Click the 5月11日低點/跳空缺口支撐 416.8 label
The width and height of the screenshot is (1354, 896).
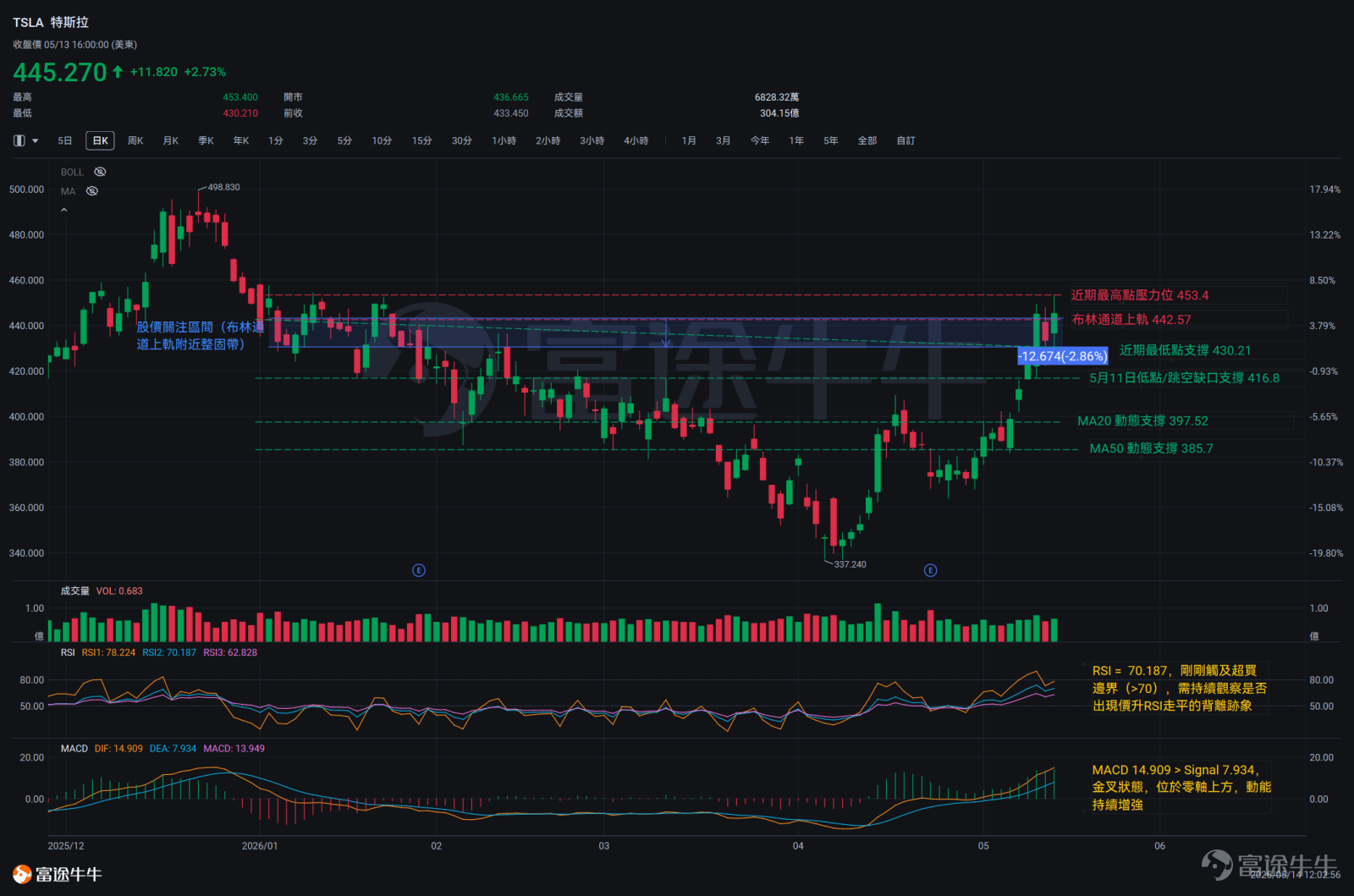click(x=1184, y=378)
